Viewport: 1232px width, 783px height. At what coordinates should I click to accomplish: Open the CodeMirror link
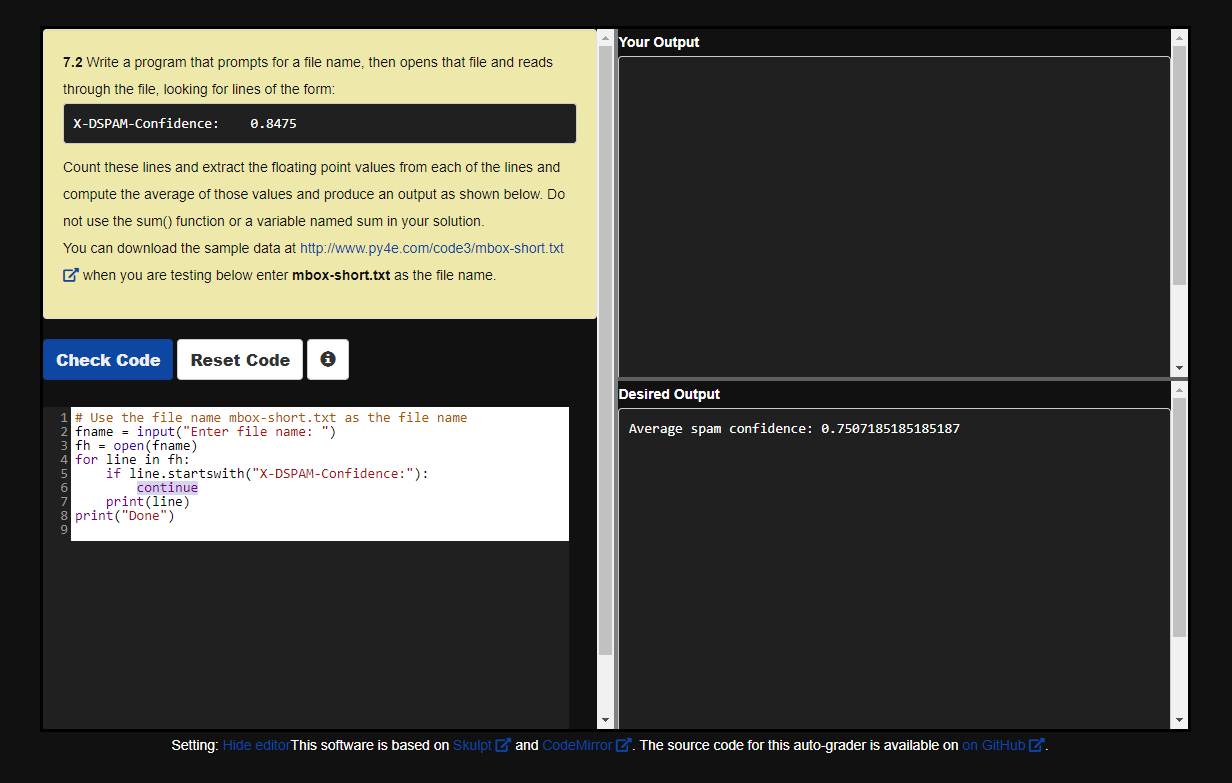click(577, 745)
